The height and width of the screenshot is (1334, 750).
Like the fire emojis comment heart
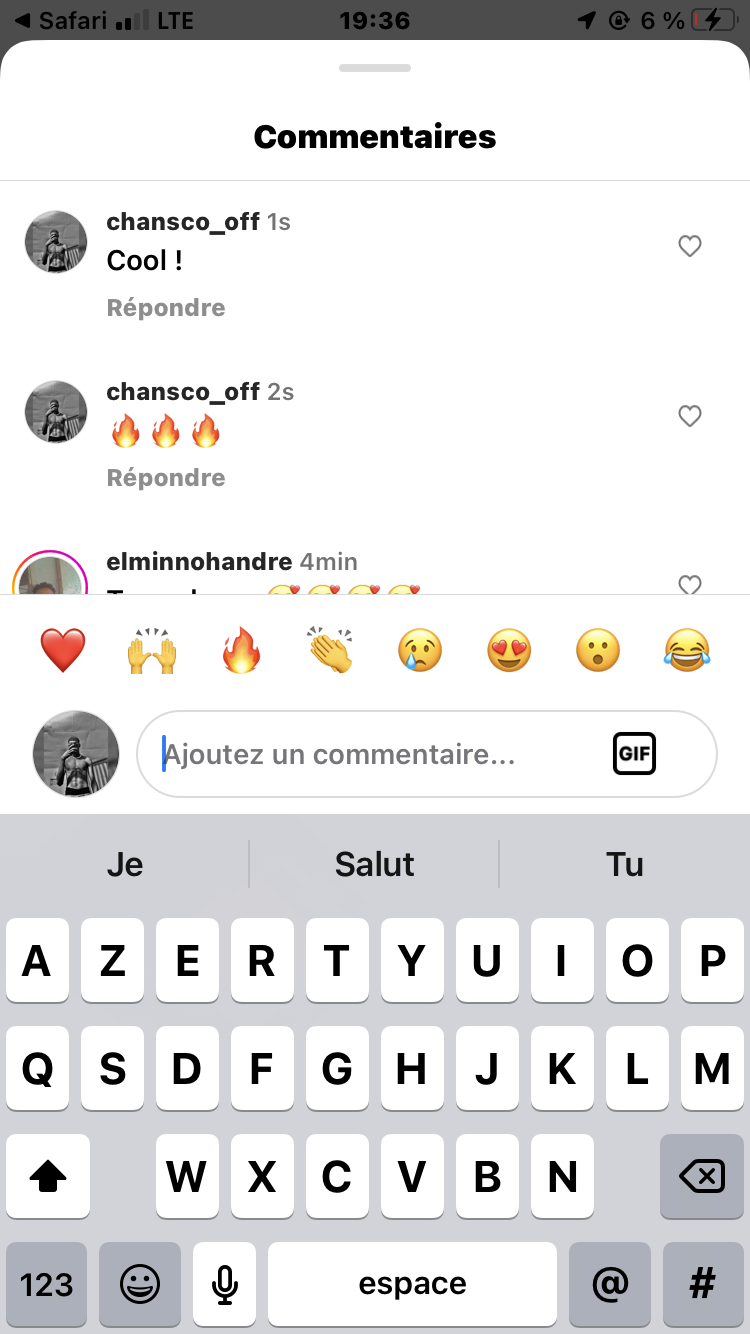(690, 416)
